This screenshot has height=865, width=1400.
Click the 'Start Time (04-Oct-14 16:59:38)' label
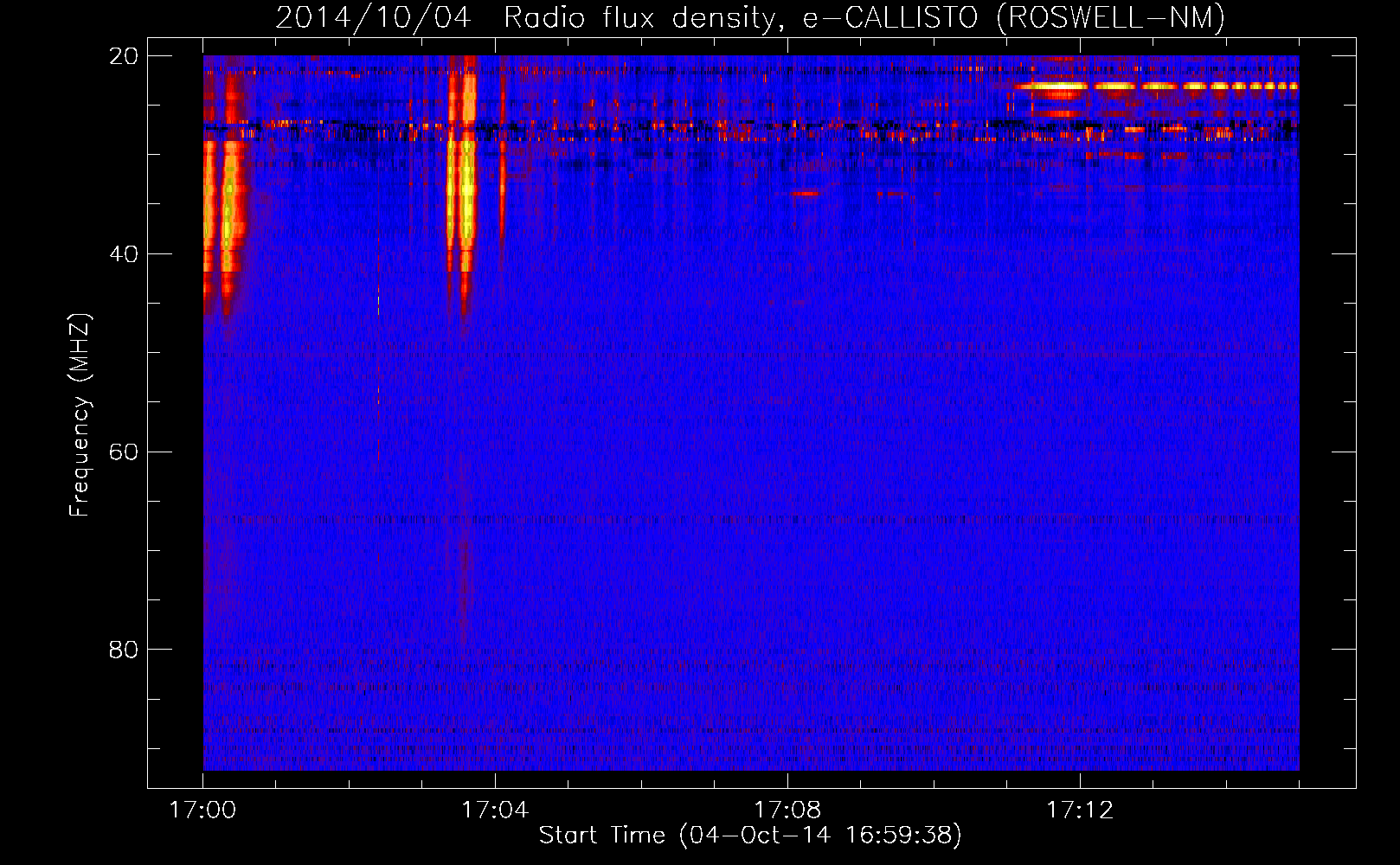click(x=750, y=836)
